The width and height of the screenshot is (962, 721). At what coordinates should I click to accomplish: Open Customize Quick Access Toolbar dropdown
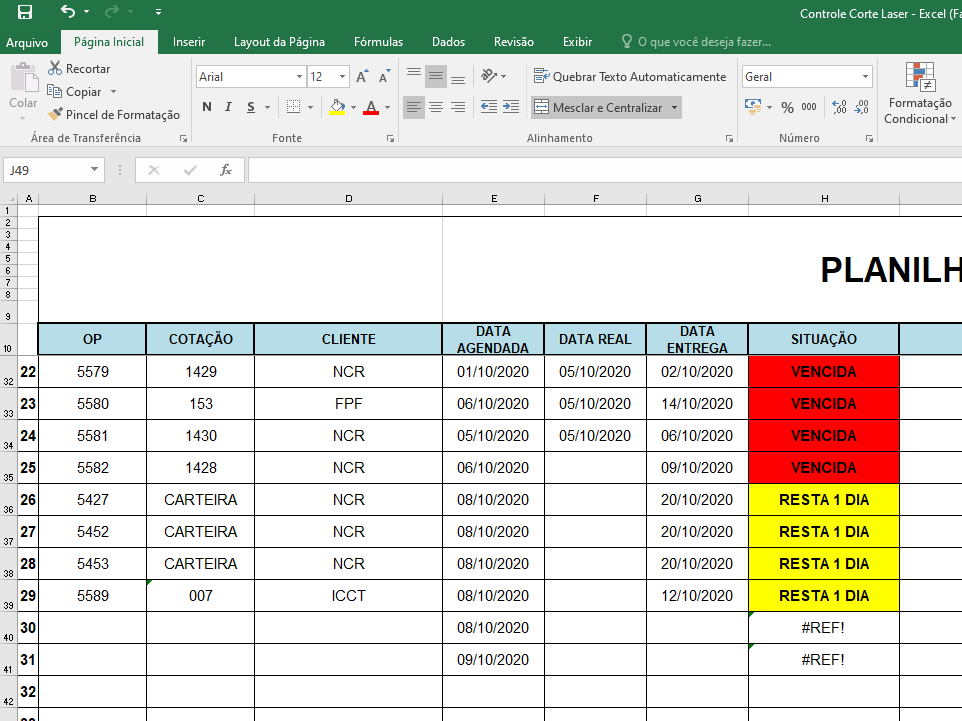(x=158, y=12)
